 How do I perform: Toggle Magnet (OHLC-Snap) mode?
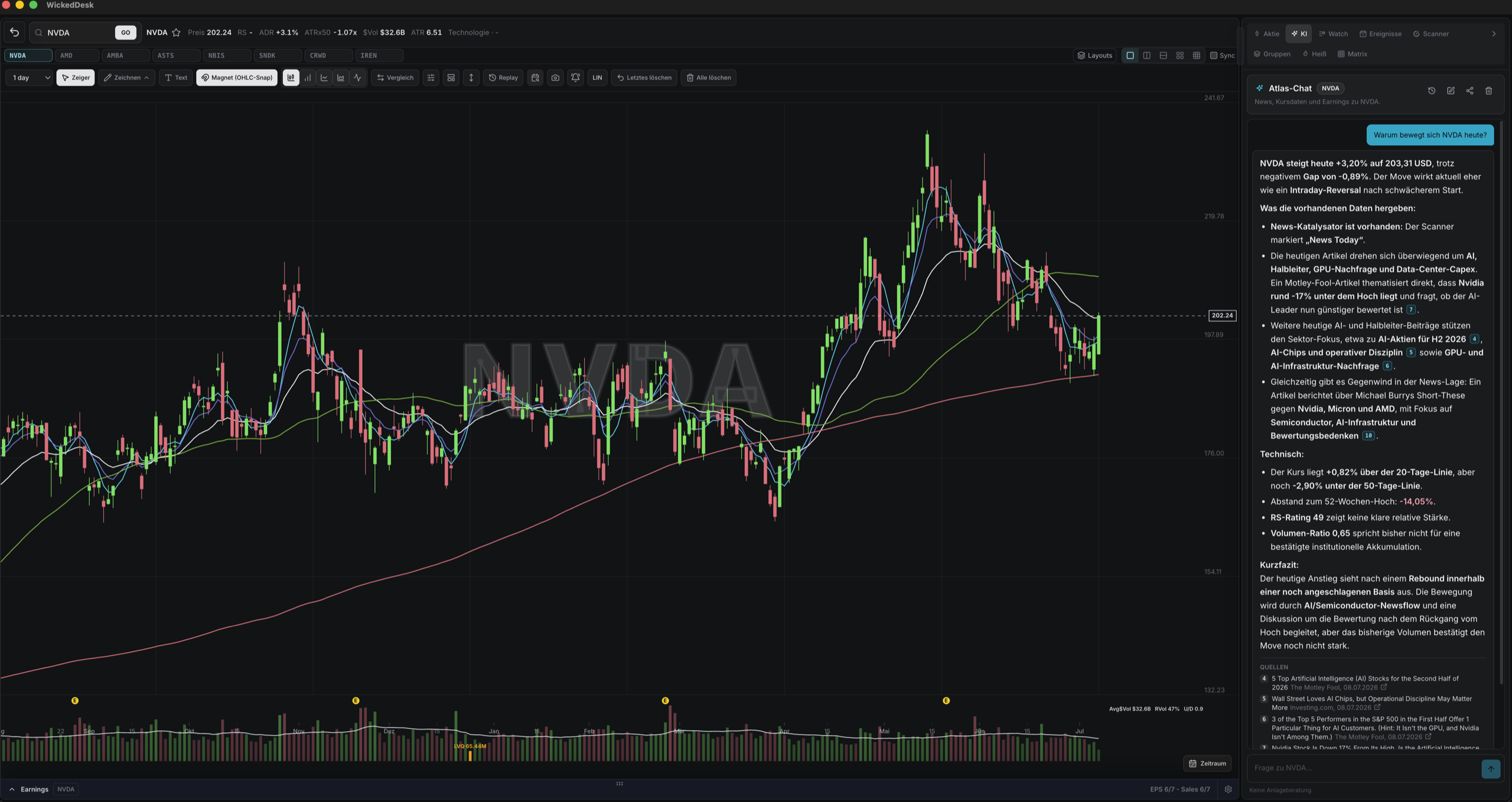click(x=237, y=77)
